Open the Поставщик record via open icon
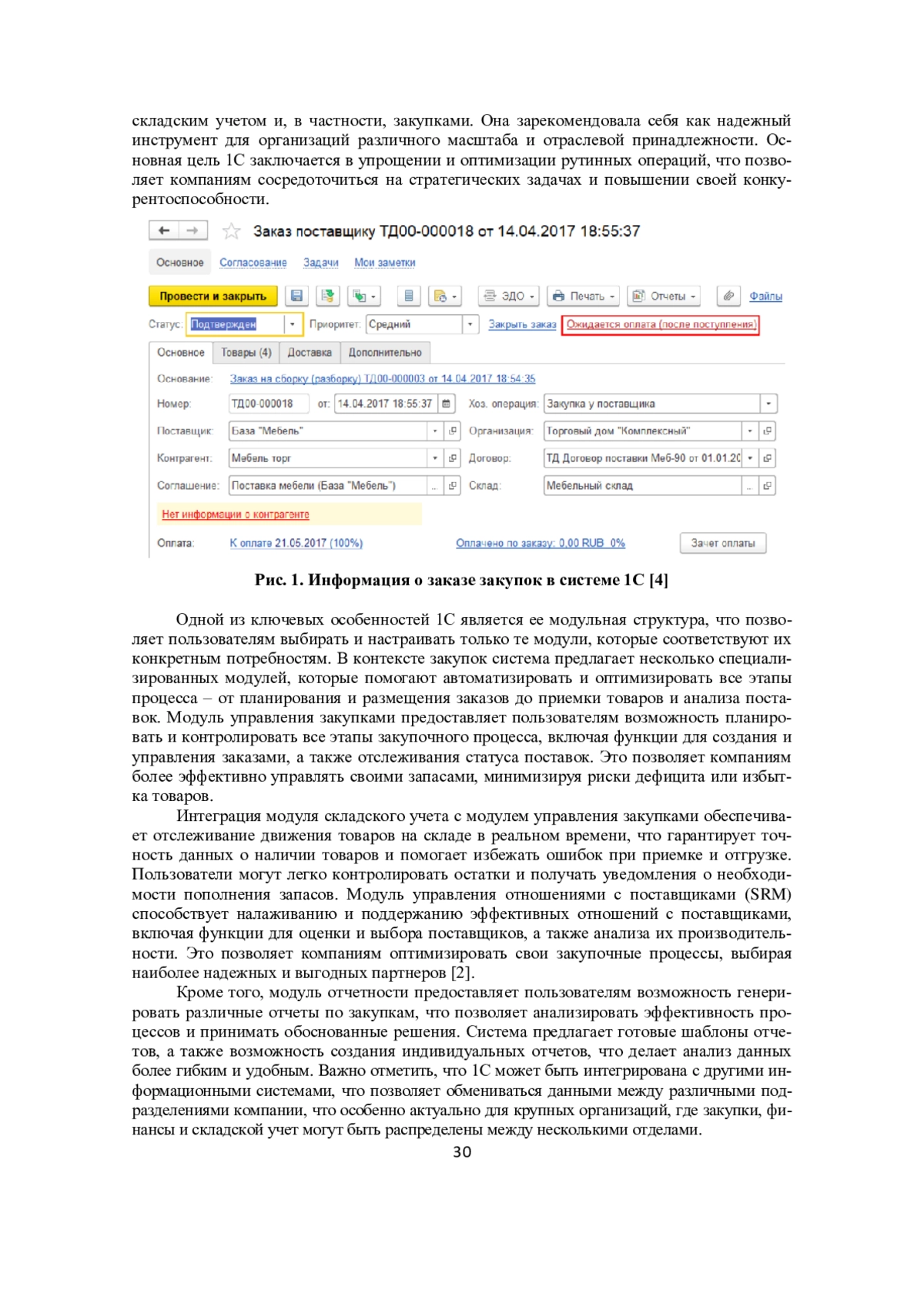The width and height of the screenshot is (924, 1307). 453,431
